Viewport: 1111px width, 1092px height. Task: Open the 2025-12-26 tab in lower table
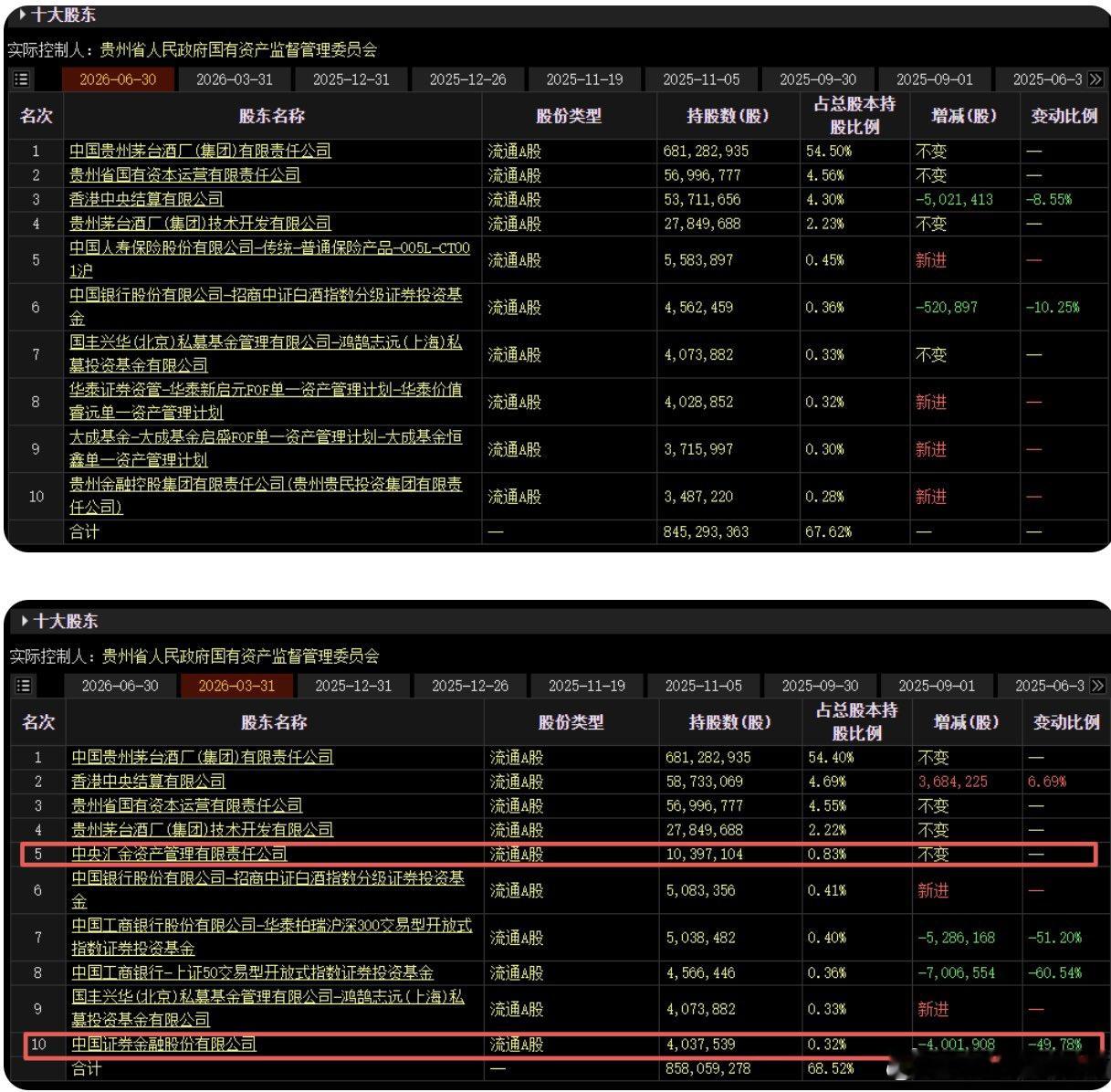pyautogui.click(x=470, y=686)
